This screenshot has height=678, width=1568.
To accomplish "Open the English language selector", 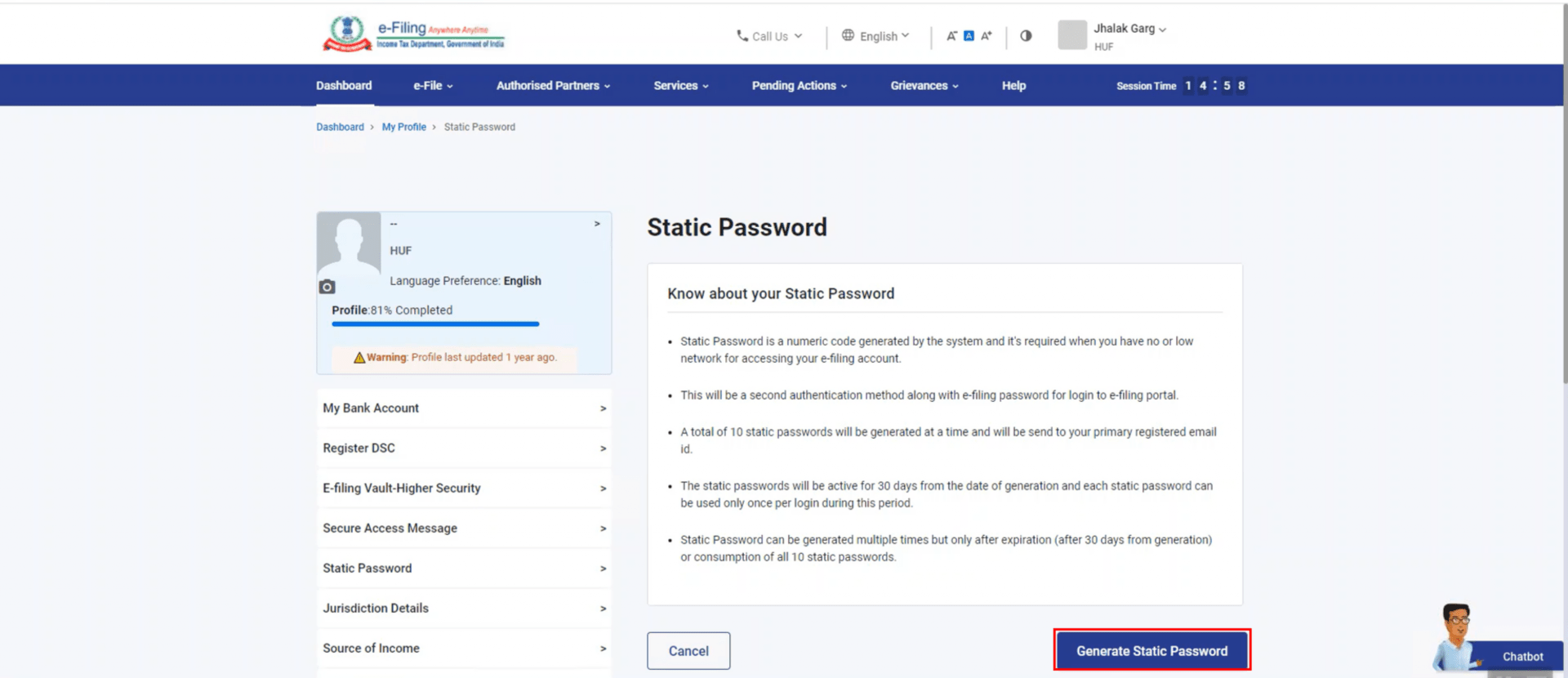I will click(875, 36).
